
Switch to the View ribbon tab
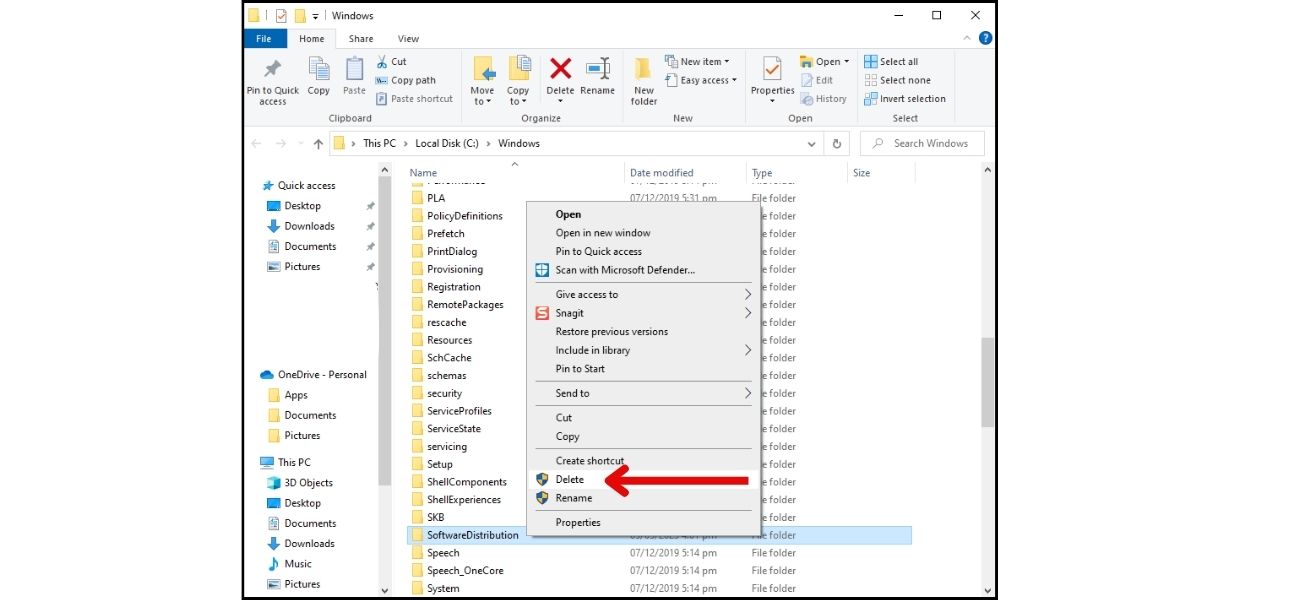(407, 38)
